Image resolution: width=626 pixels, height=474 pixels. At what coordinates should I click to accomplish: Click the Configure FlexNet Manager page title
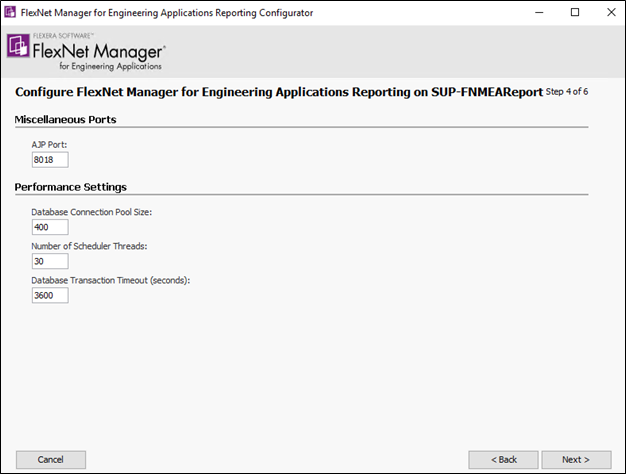point(279,92)
